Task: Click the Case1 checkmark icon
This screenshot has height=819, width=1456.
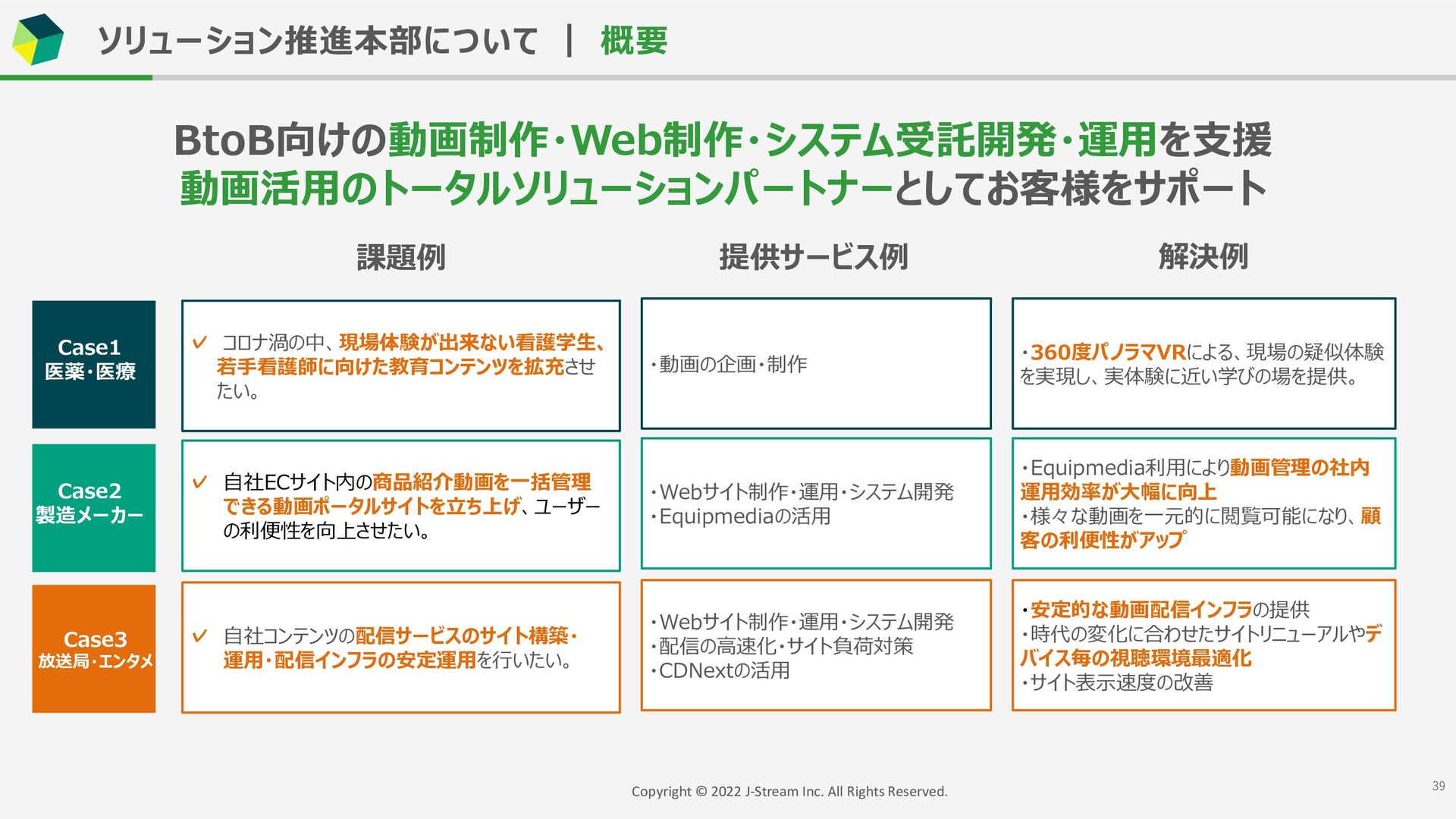Action: coord(199,343)
